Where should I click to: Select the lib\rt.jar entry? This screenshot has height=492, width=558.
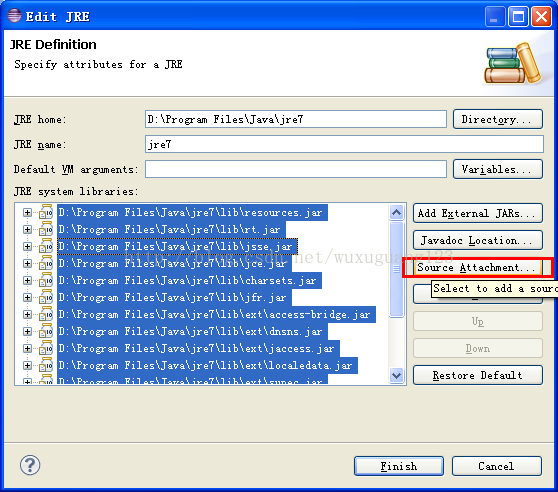coord(171,229)
